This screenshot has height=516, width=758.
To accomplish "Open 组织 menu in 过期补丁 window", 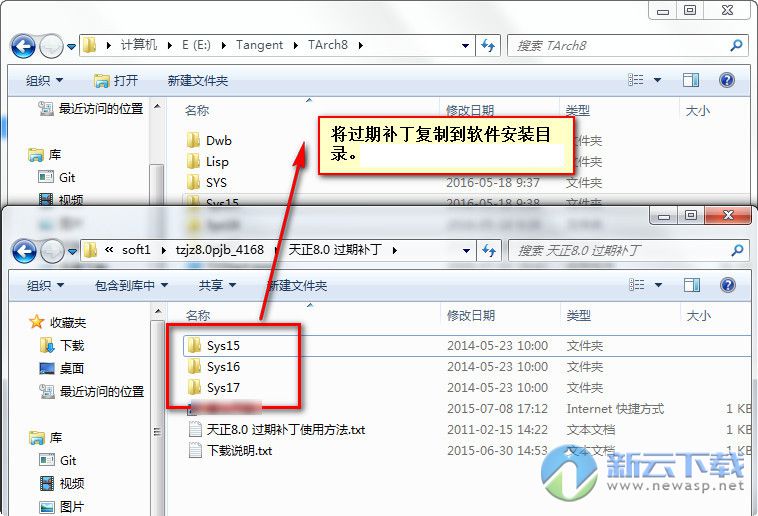I will pos(45,285).
